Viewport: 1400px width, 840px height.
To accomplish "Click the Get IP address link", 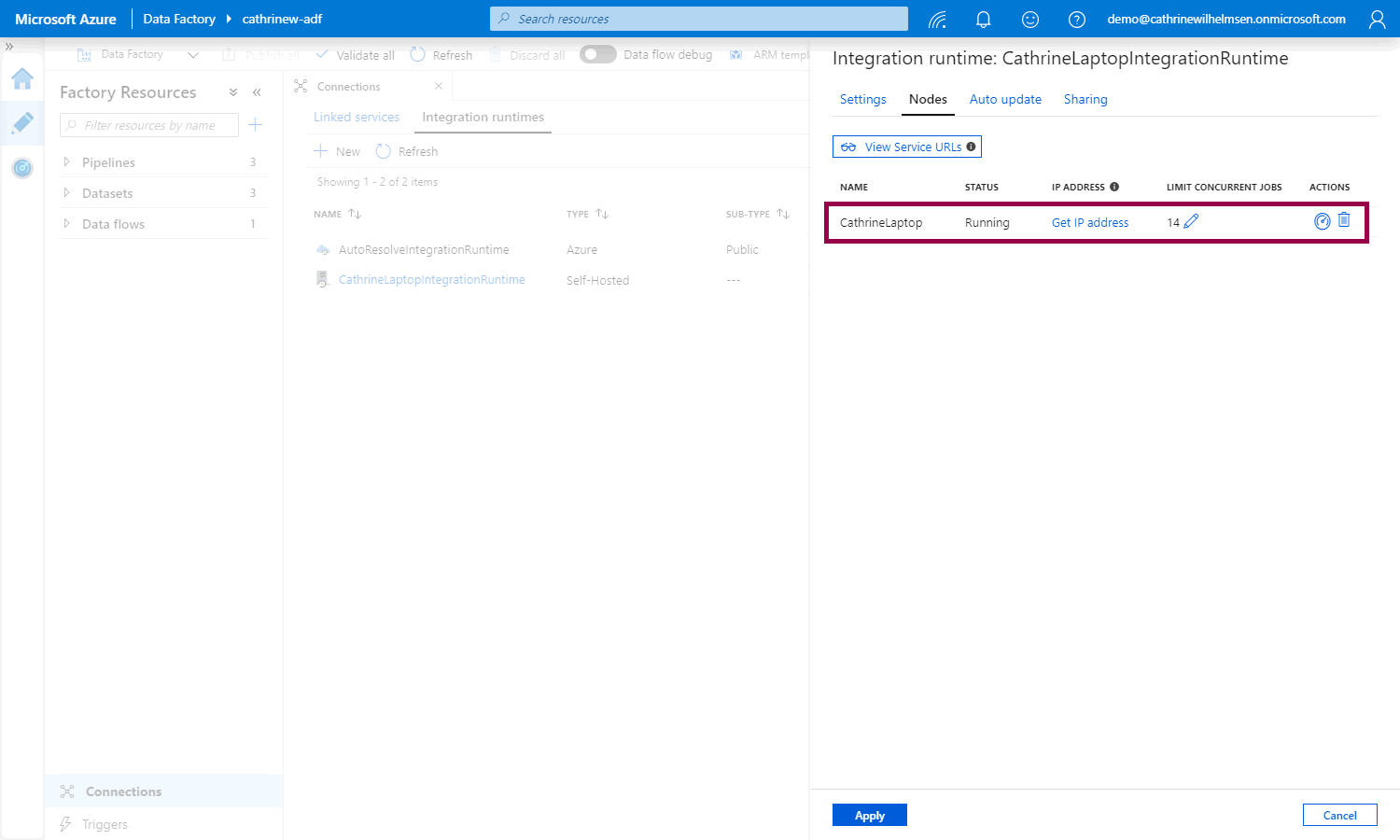I will [x=1090, y=222].
